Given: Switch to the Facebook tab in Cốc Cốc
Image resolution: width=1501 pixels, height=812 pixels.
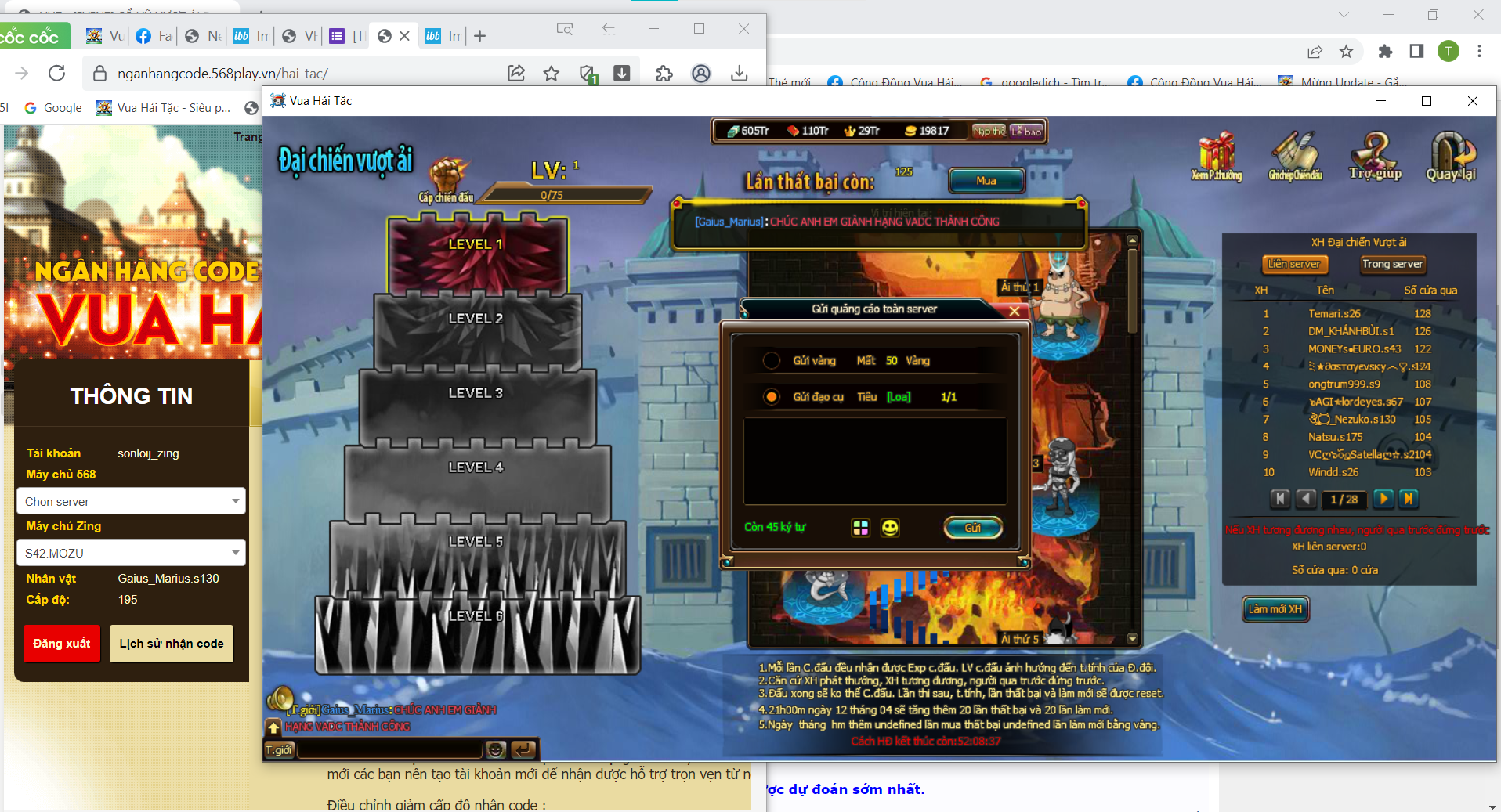Looking at the screenshot, I should [154, 36].
